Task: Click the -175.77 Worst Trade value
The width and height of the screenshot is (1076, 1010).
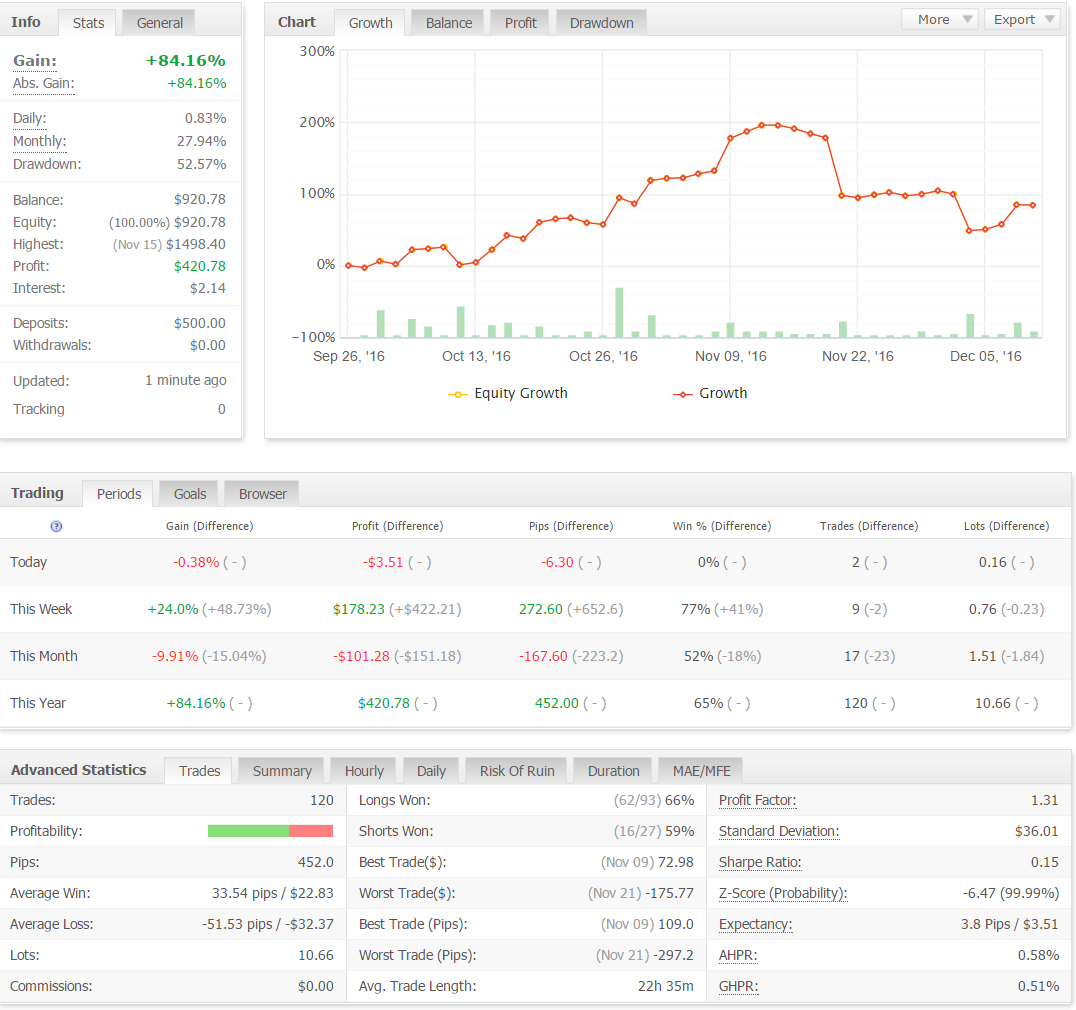Action: [669, 893]
